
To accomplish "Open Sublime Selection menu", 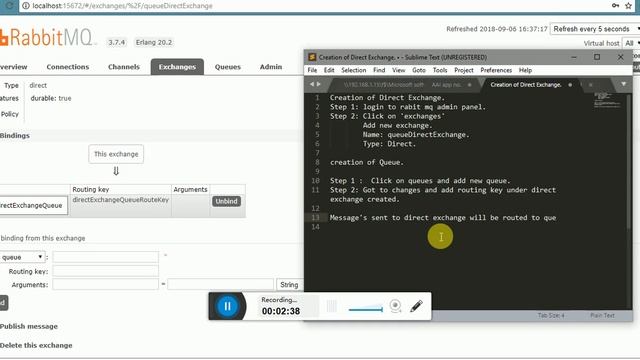I will point(353,70).
